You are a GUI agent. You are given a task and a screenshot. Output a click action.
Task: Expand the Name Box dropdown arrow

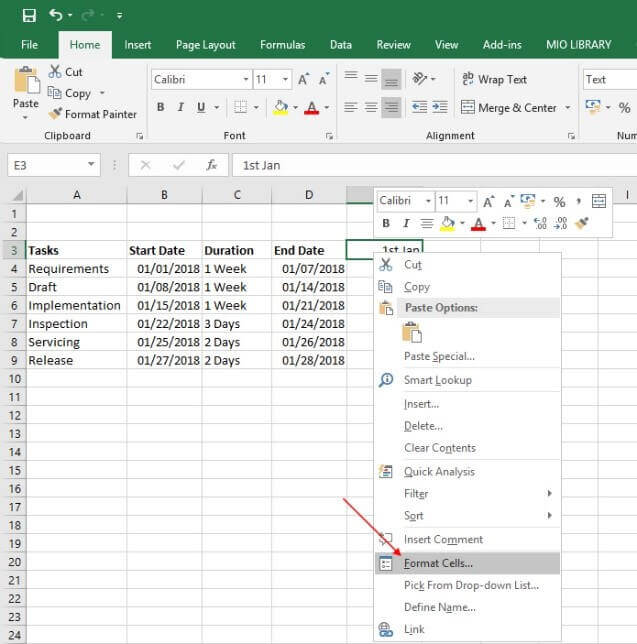pyautogui.click(x=91, y=165)
